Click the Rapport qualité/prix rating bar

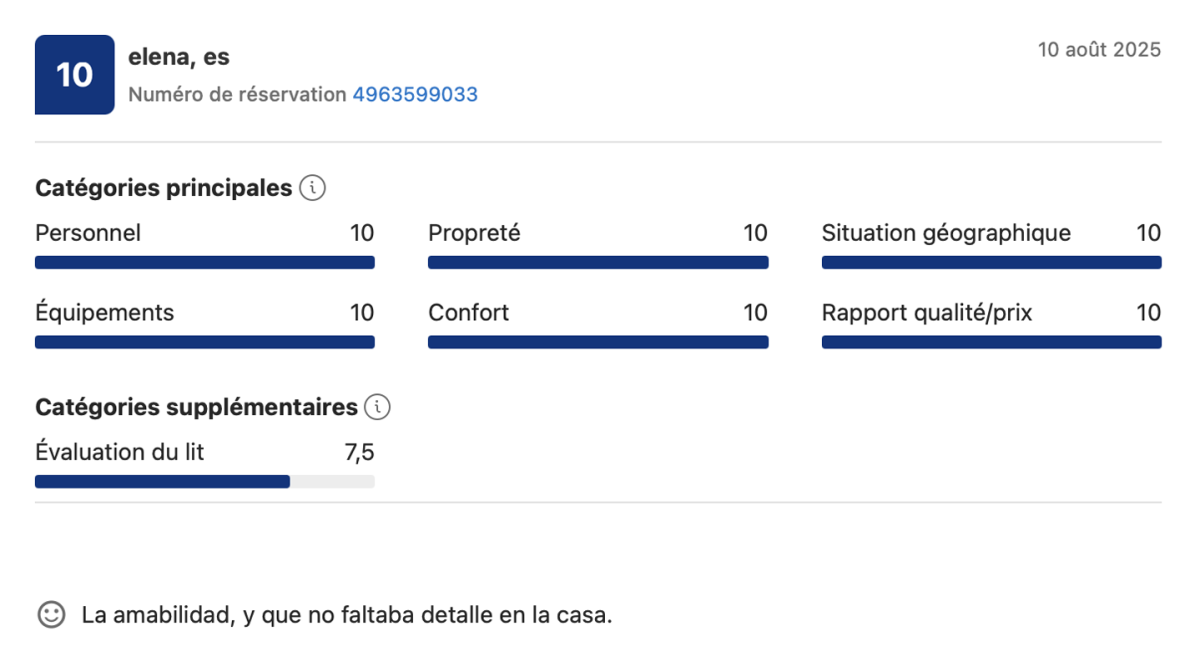click(x=992, y=342)
